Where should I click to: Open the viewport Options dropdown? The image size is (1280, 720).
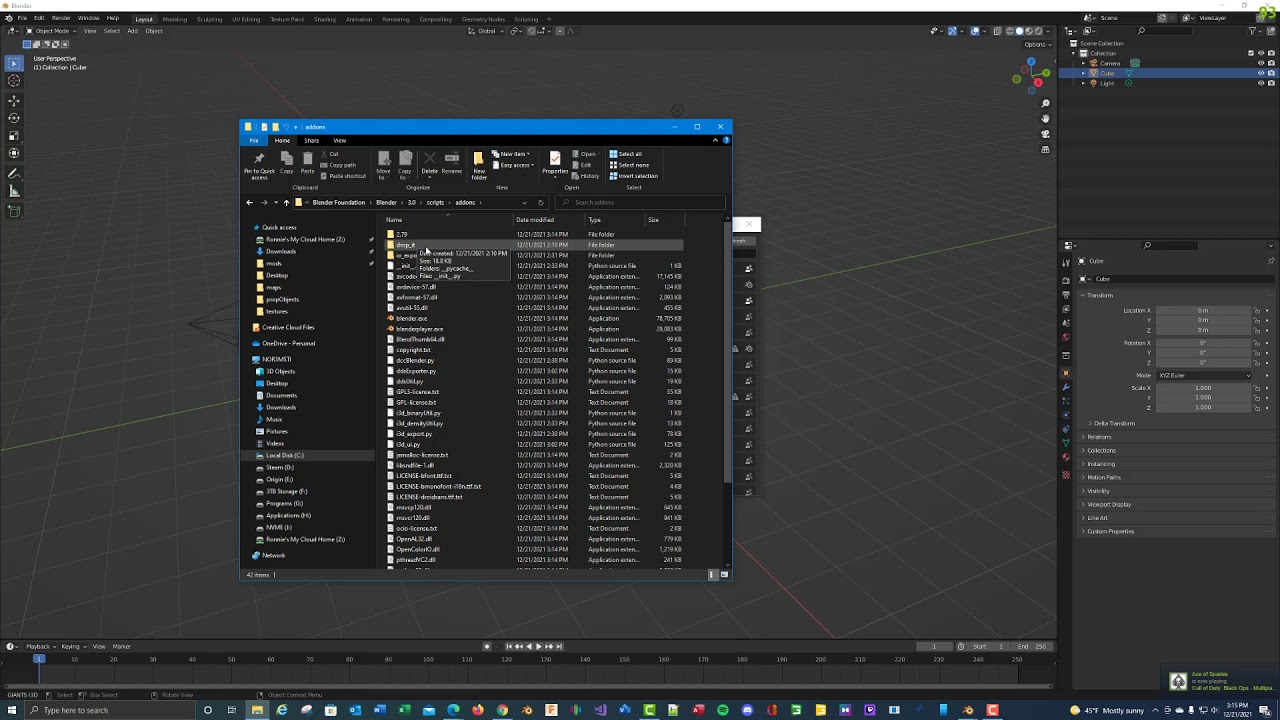1037,44
